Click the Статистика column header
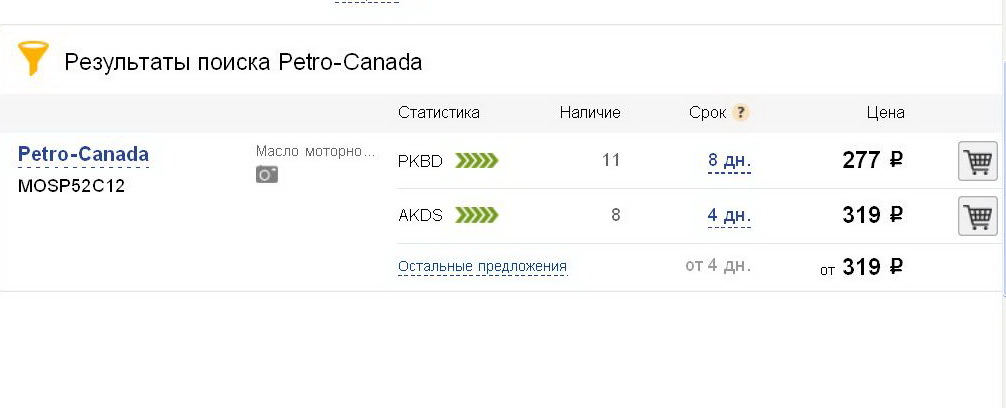Image resolution: width=1006 pixels, height=408 pixels. click(439, 113)
